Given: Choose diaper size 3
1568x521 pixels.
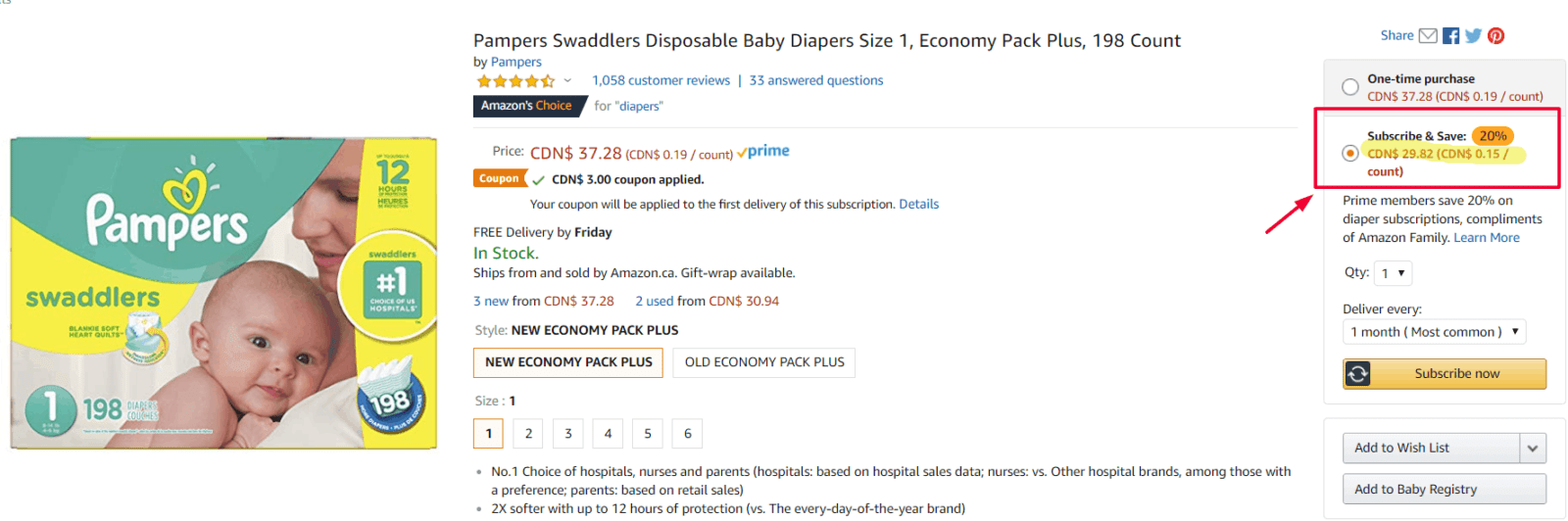Looking at the screenshot, I should coord(568,434).
